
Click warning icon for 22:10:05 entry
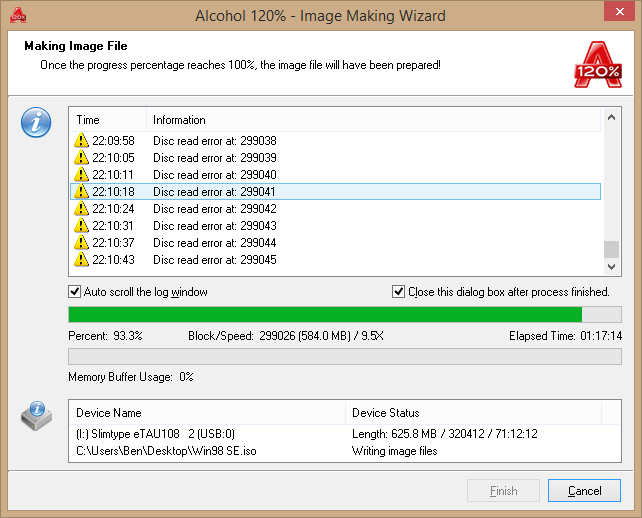pos(81,157)
